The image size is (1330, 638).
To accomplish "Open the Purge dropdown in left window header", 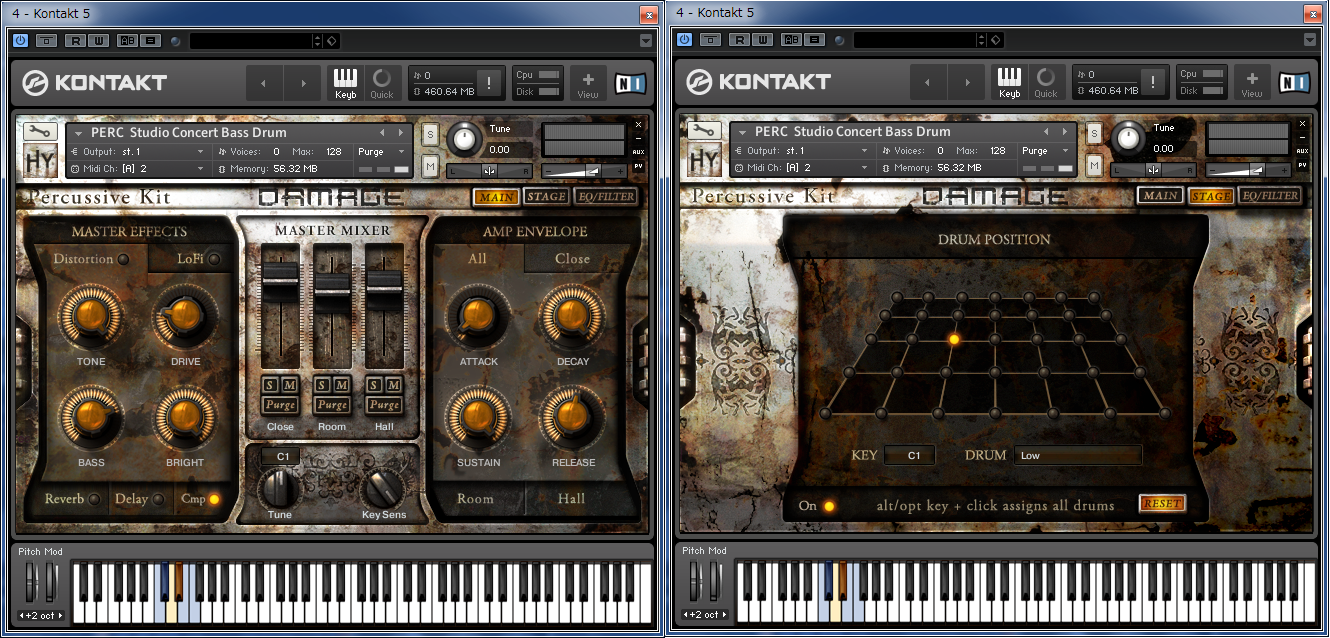I will 382,151.
